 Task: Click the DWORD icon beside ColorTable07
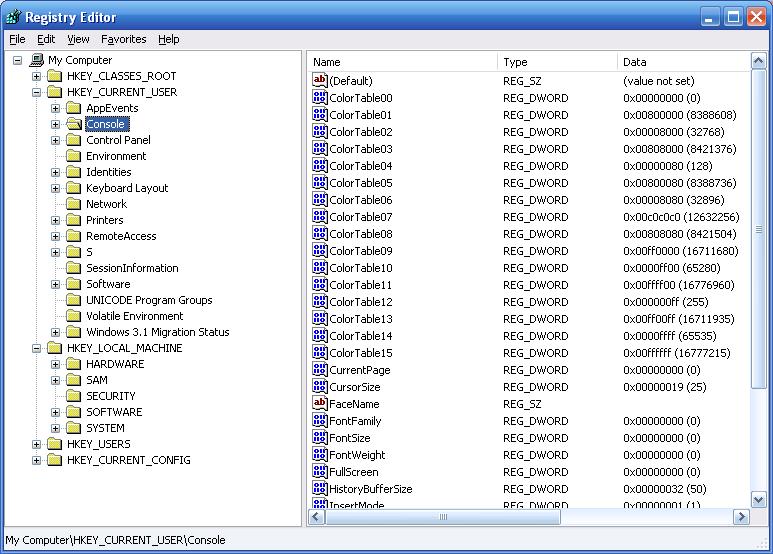(x=320, y=216)
